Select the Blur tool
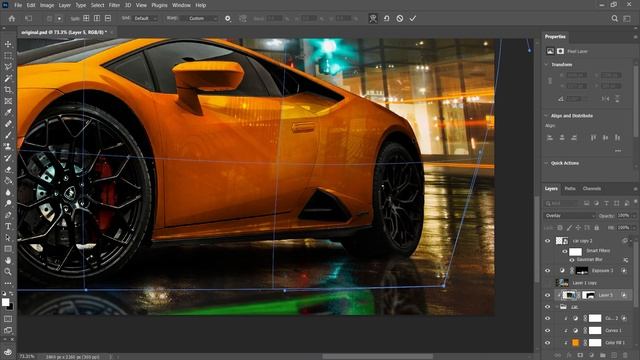The width and height of the screenshot is (640, 360). (8, 192)
